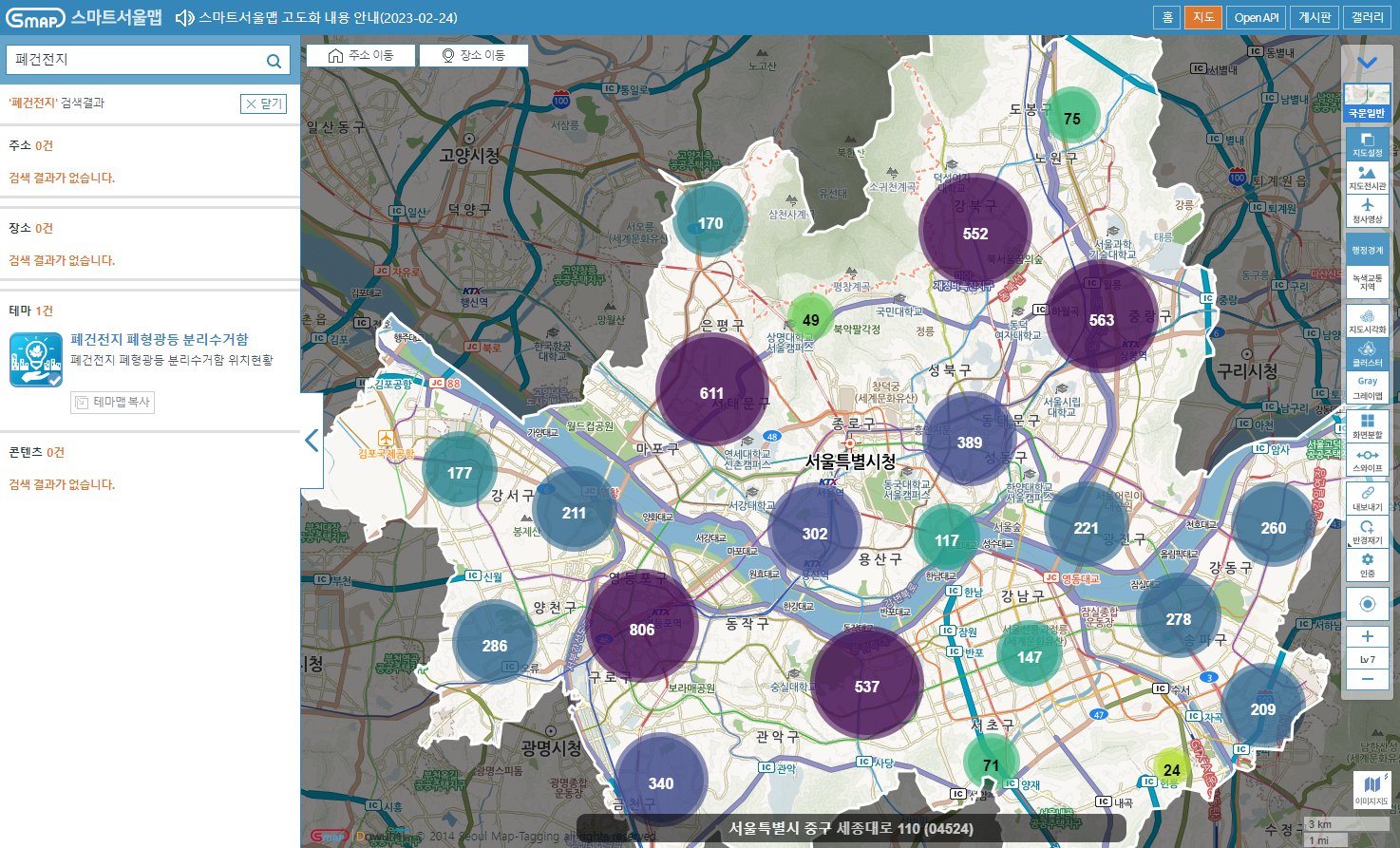
Task: Toggle the Gray 그레이맵 mode
Action: (x=1367, y=388)
